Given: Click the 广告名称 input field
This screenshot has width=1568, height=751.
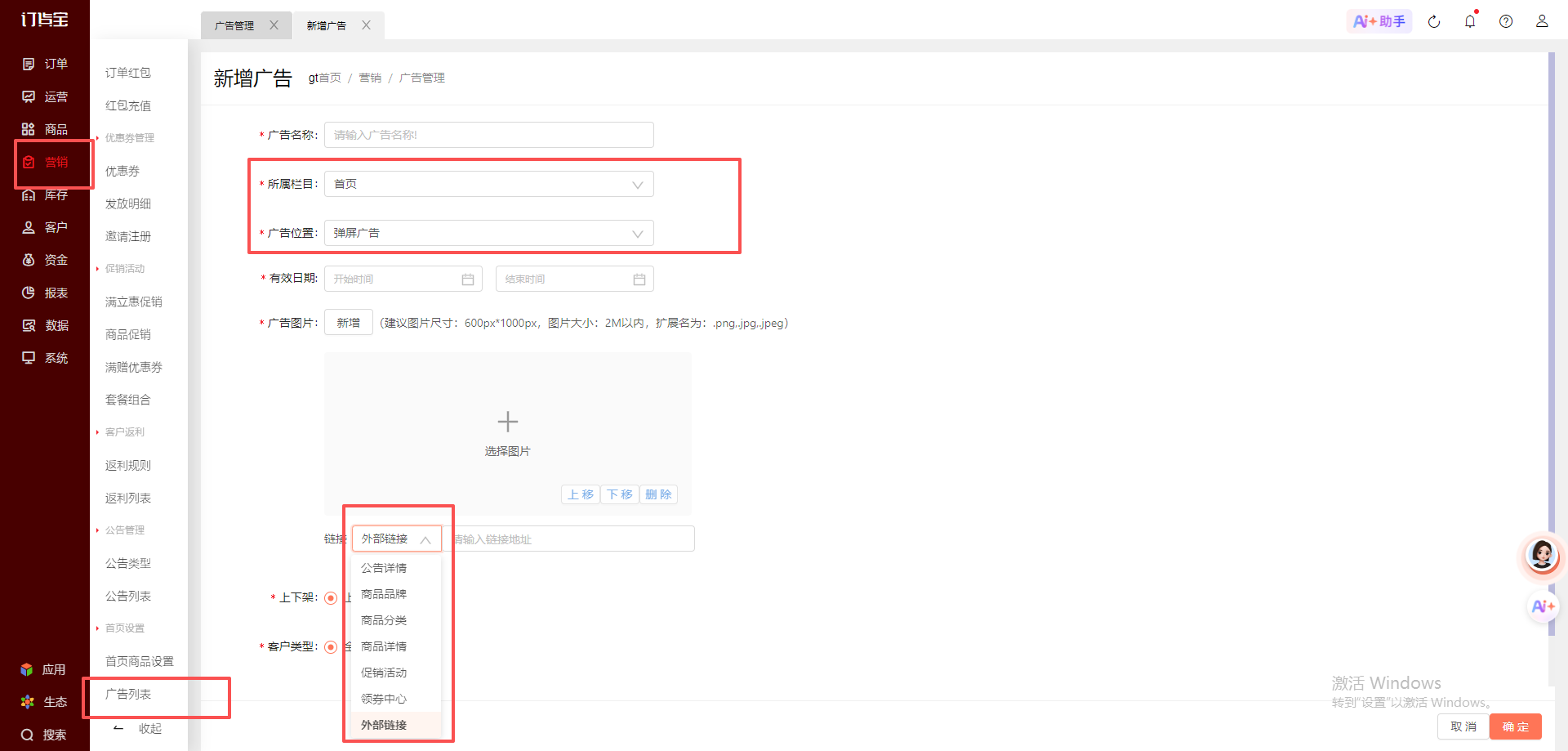Looking at the screenshot, I should [x=489, y=135].
